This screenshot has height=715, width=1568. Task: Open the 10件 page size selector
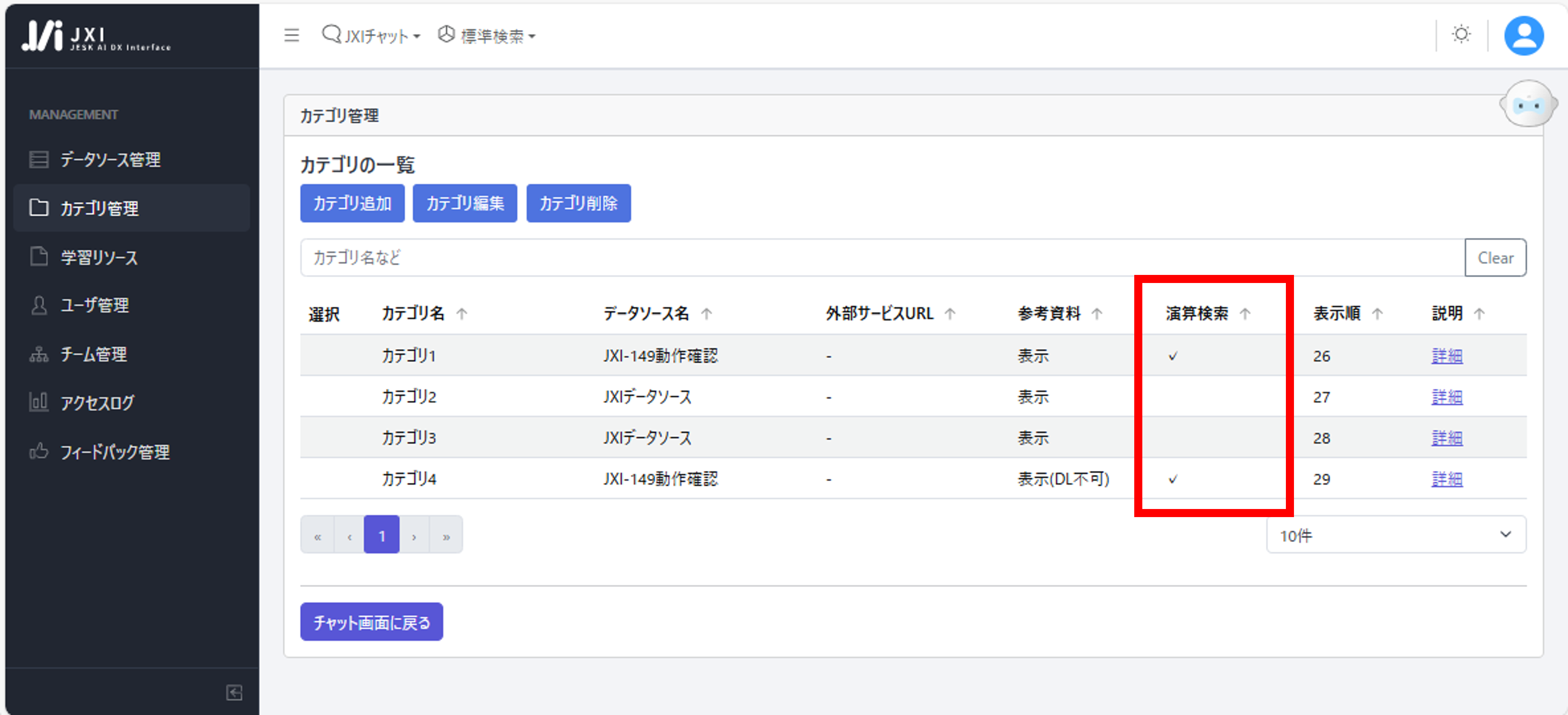click(x=1396, y=535)
